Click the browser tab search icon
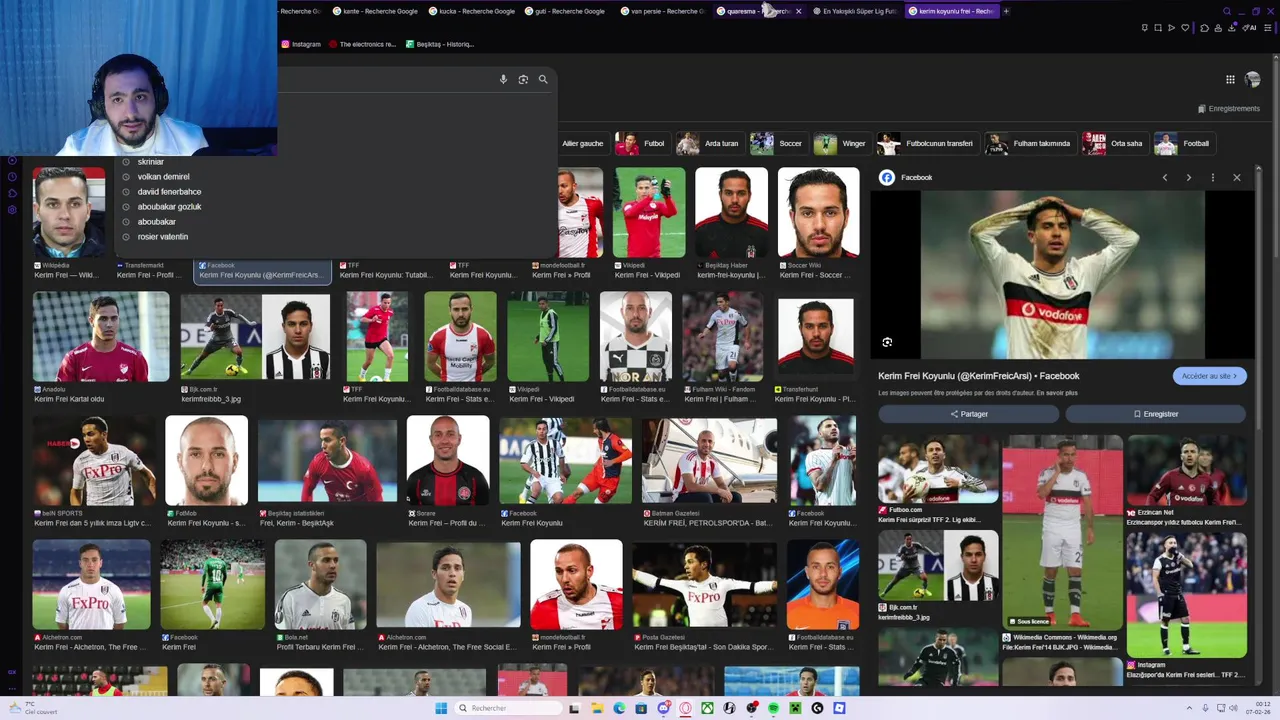This screenshot has width=1280, height=720. coord(1227,11)
